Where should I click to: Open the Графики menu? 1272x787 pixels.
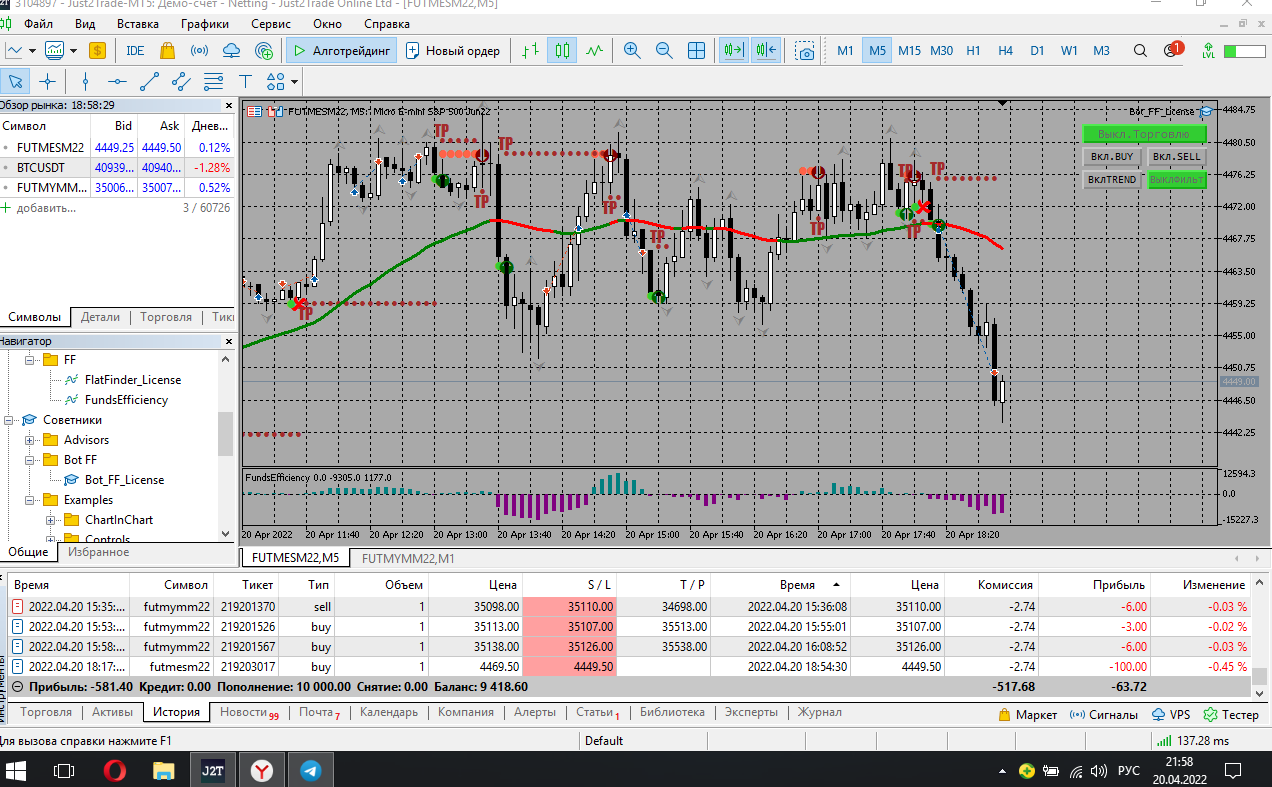[205, 23]
